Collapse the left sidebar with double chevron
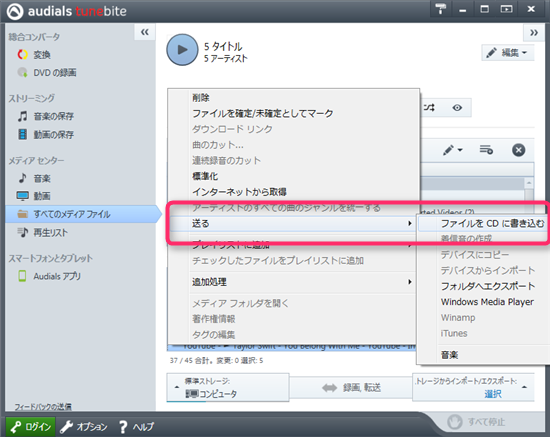 coord(145,32)
